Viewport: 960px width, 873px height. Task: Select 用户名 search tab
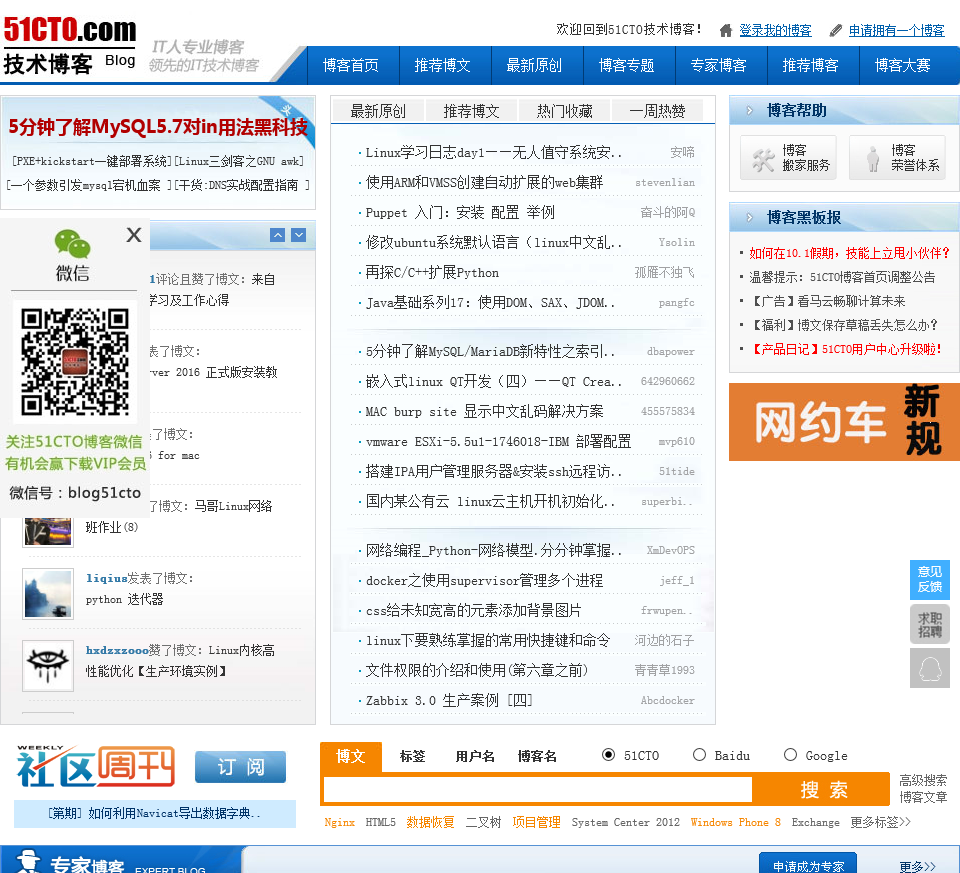coord(475,757)
